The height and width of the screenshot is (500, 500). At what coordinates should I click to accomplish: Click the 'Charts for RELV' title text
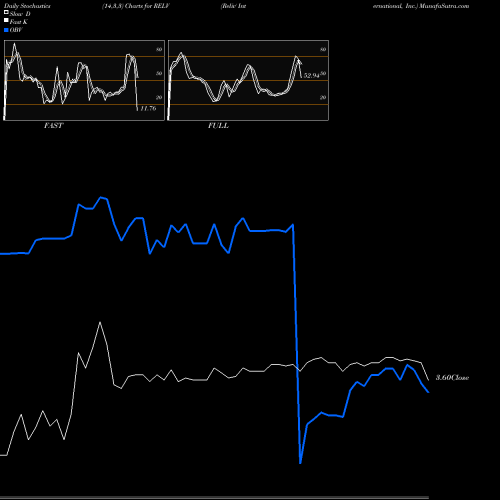(147, 6)
